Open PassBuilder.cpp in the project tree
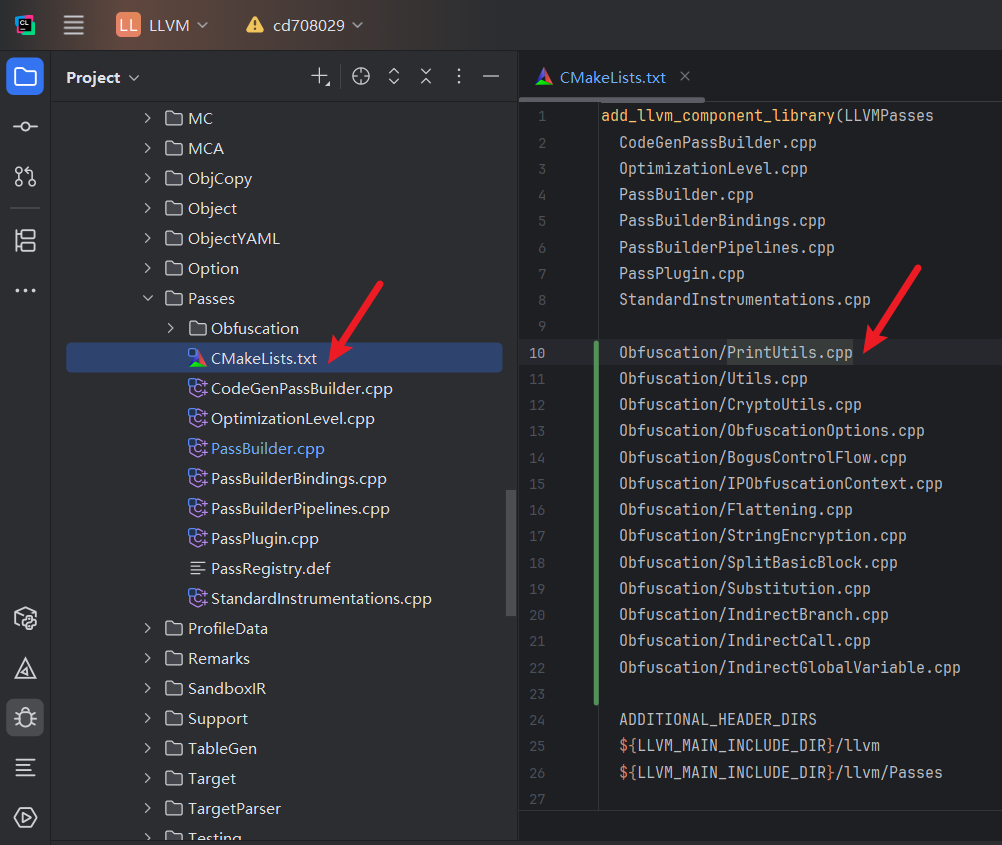Viewport: 1002px width, 845px height. [x=267, y=448]
